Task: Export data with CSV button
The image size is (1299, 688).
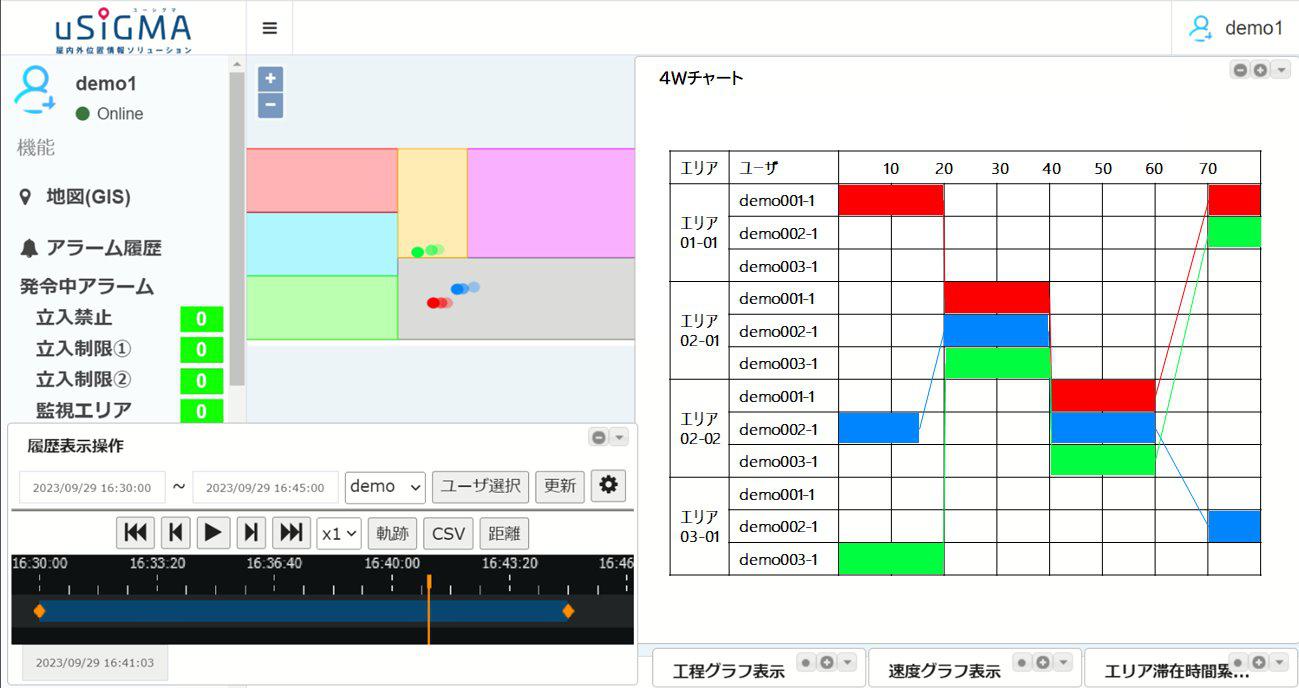Action: (x=448, y=534)
